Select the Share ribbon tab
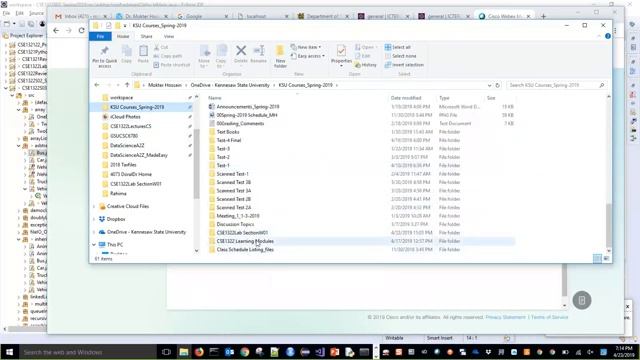 pyautogui.click(x=146, y=36)
